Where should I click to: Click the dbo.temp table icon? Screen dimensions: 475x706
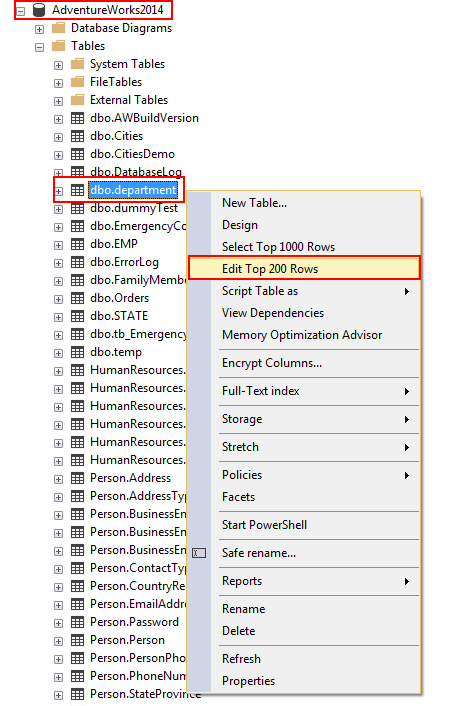click(x=77, y=353)
